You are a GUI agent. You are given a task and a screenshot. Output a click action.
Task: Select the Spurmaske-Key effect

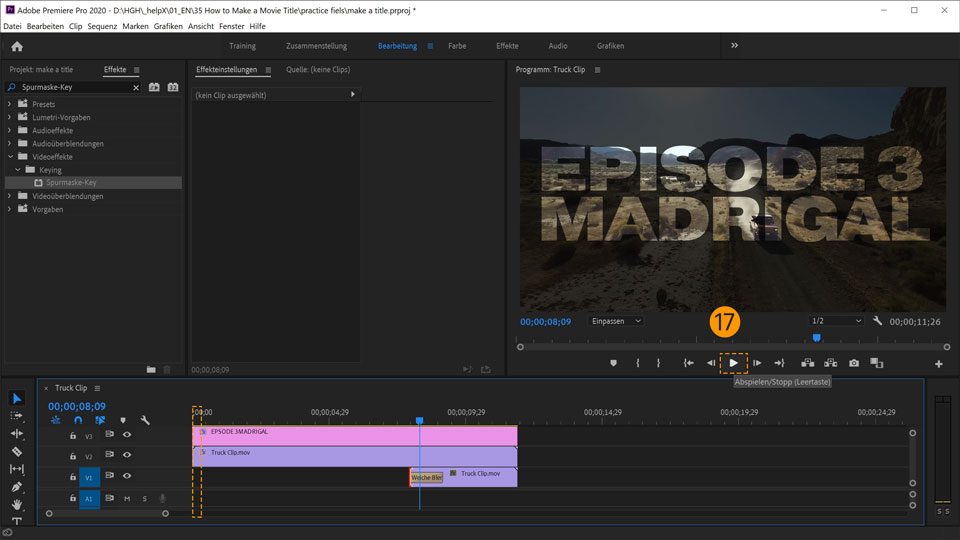(x=71, y=183)
